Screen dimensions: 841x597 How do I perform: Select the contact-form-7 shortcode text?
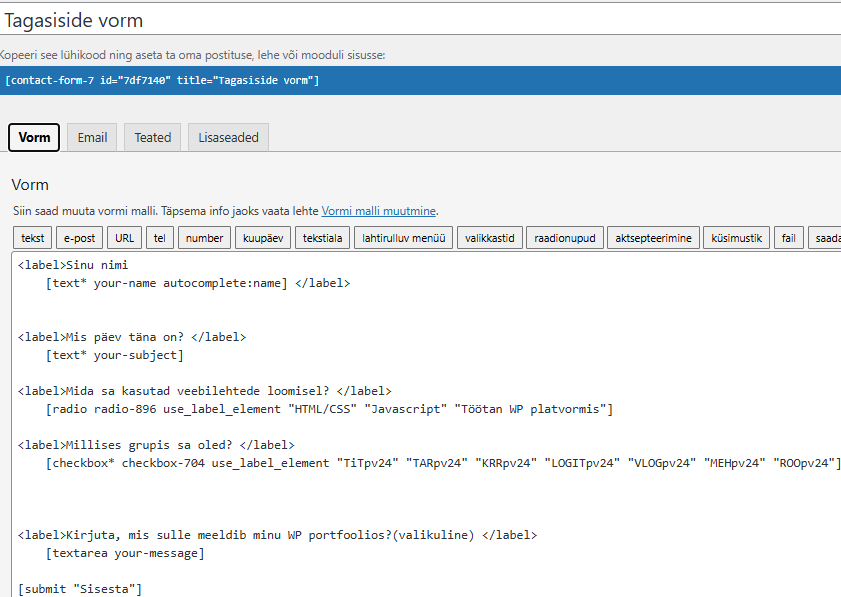(162, 80)
